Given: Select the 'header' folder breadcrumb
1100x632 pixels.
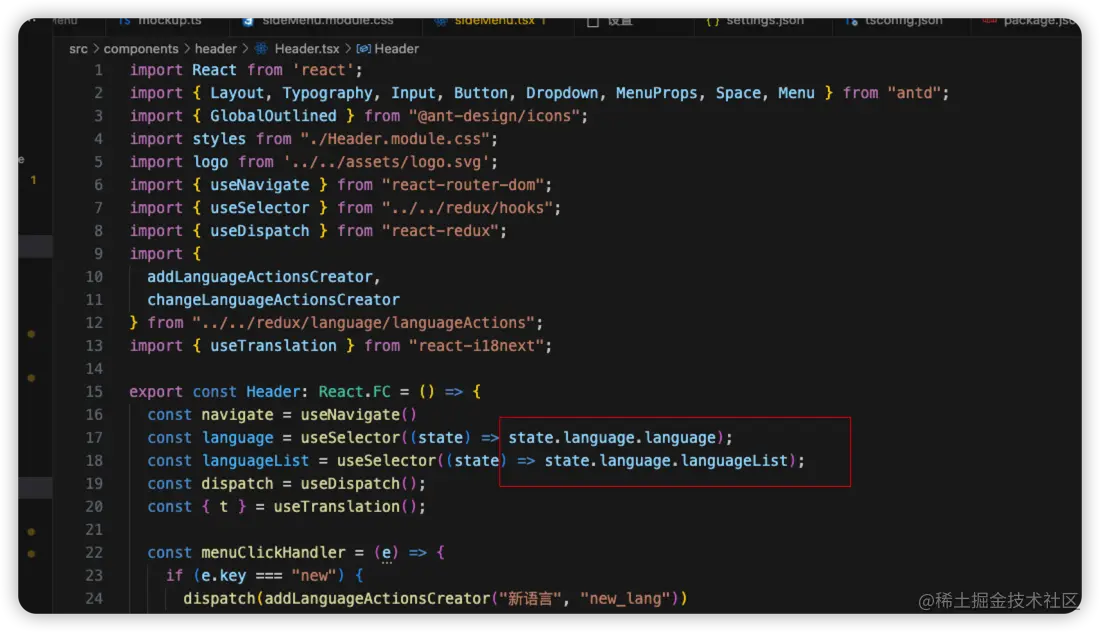Looking at the screenshot, I should click(216, 48).
